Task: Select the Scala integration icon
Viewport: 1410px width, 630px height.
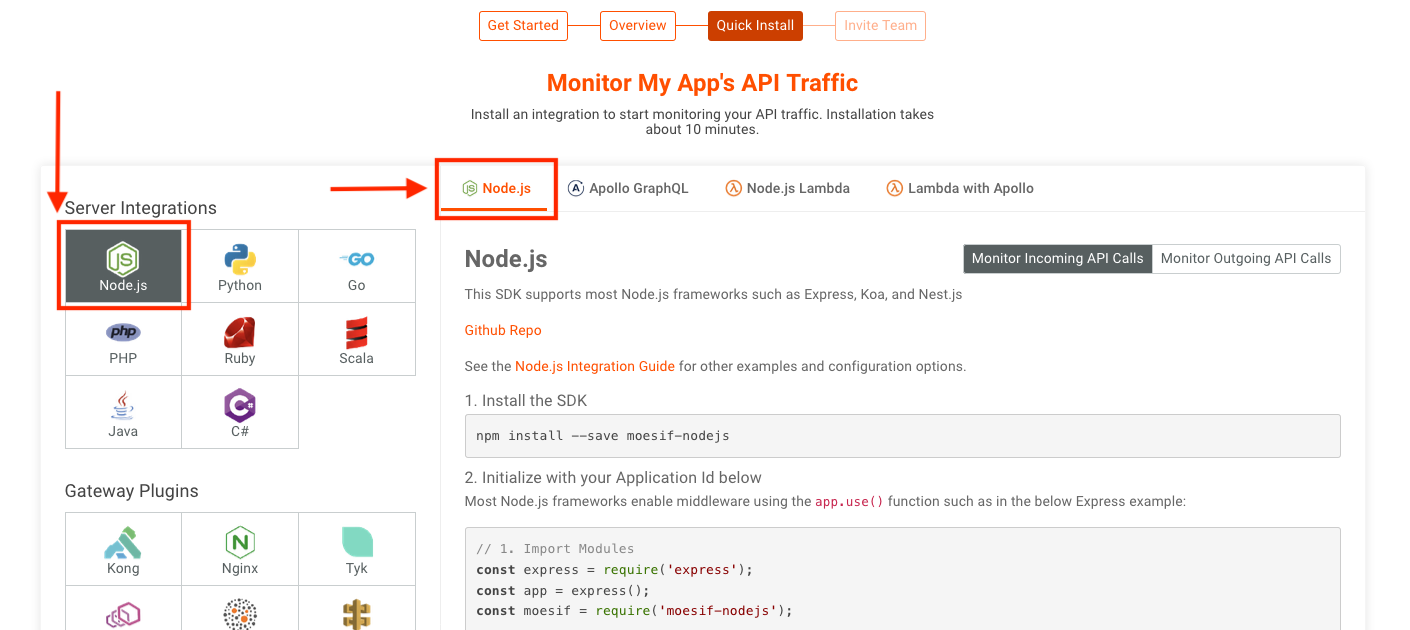Action: [357, 338]
